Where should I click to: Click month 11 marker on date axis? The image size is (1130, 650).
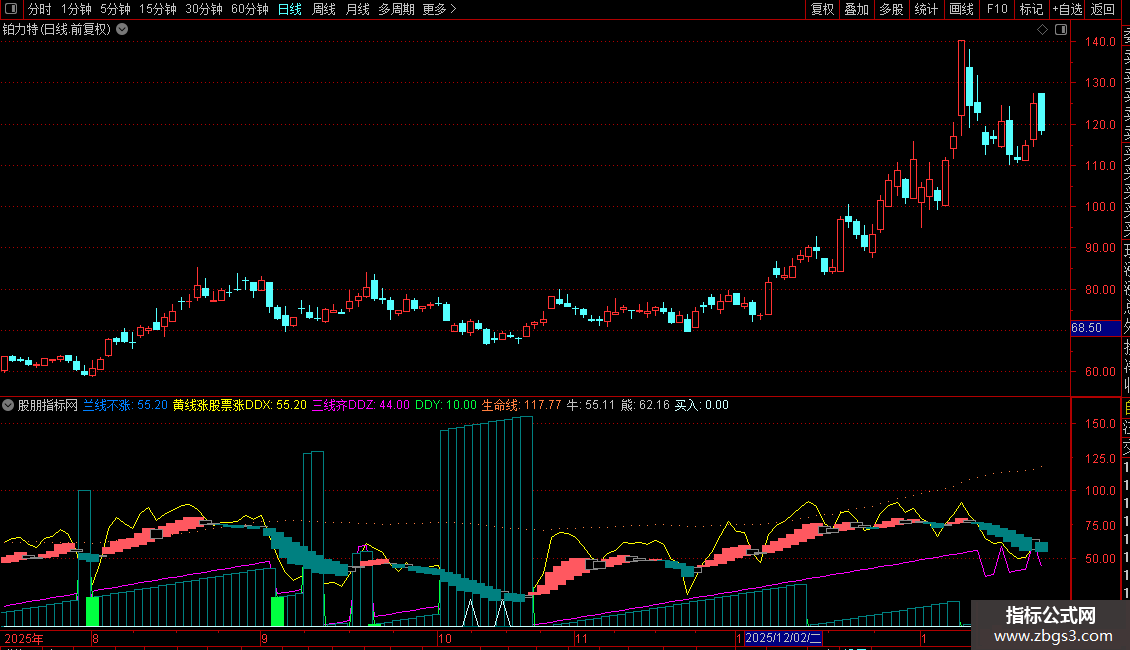[x=581, y=638]
